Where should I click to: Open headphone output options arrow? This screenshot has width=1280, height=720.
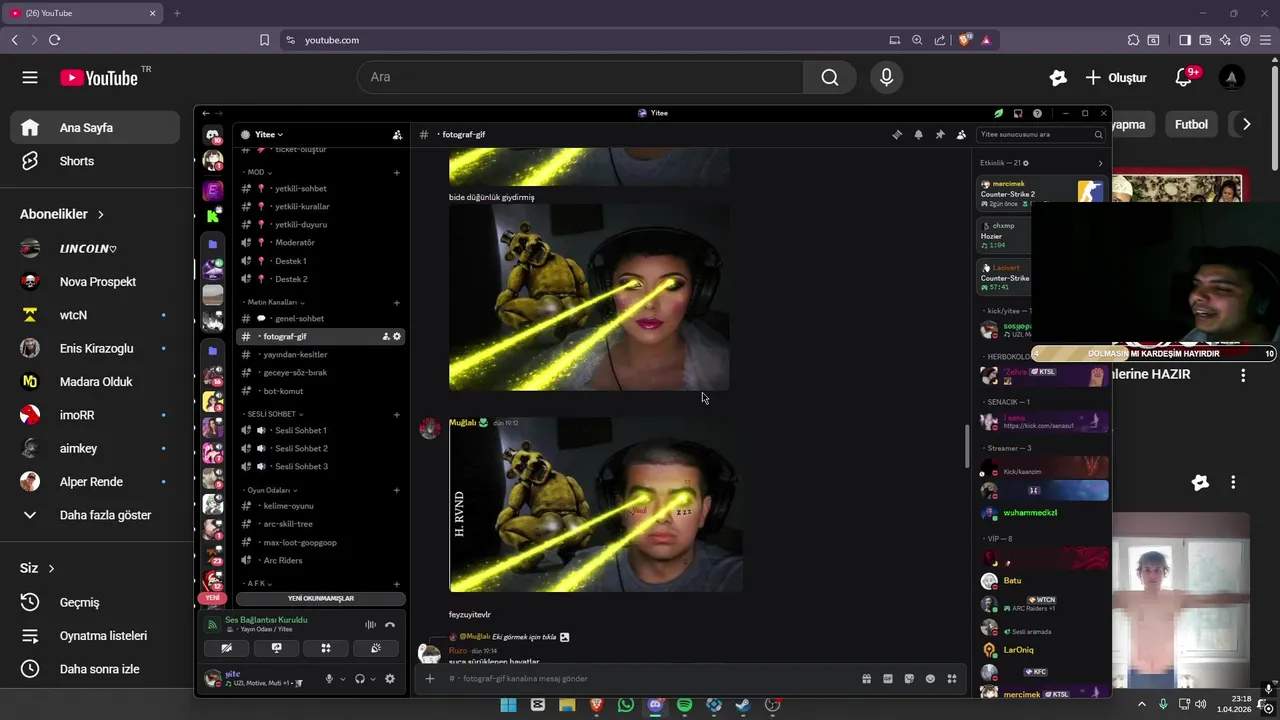point(373,679)
